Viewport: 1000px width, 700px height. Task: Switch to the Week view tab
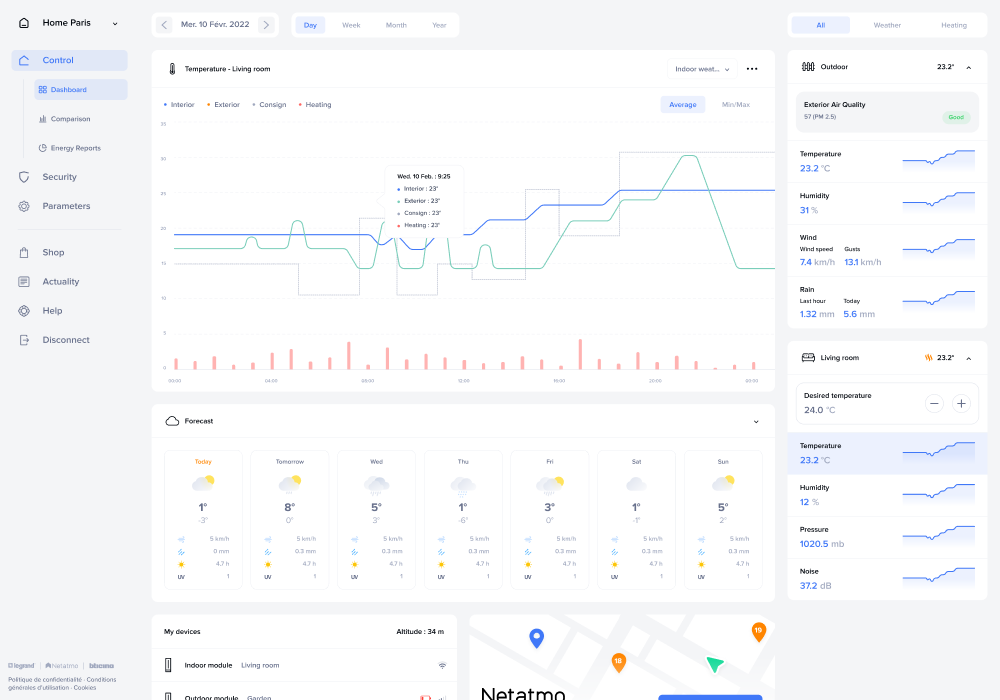click(351, 24)
